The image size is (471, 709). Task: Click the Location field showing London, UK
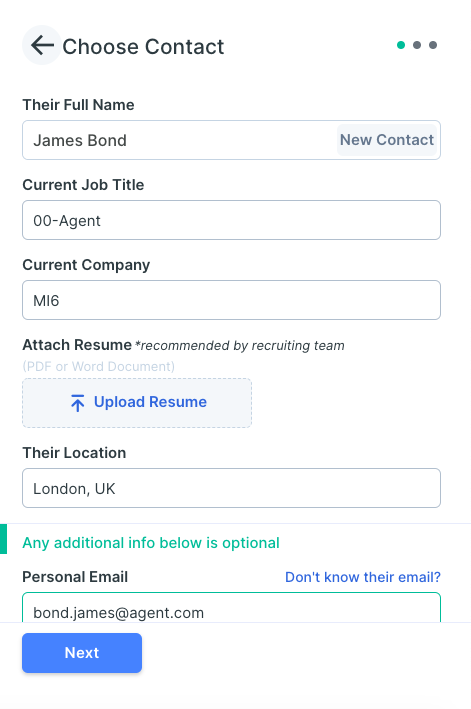231,488
